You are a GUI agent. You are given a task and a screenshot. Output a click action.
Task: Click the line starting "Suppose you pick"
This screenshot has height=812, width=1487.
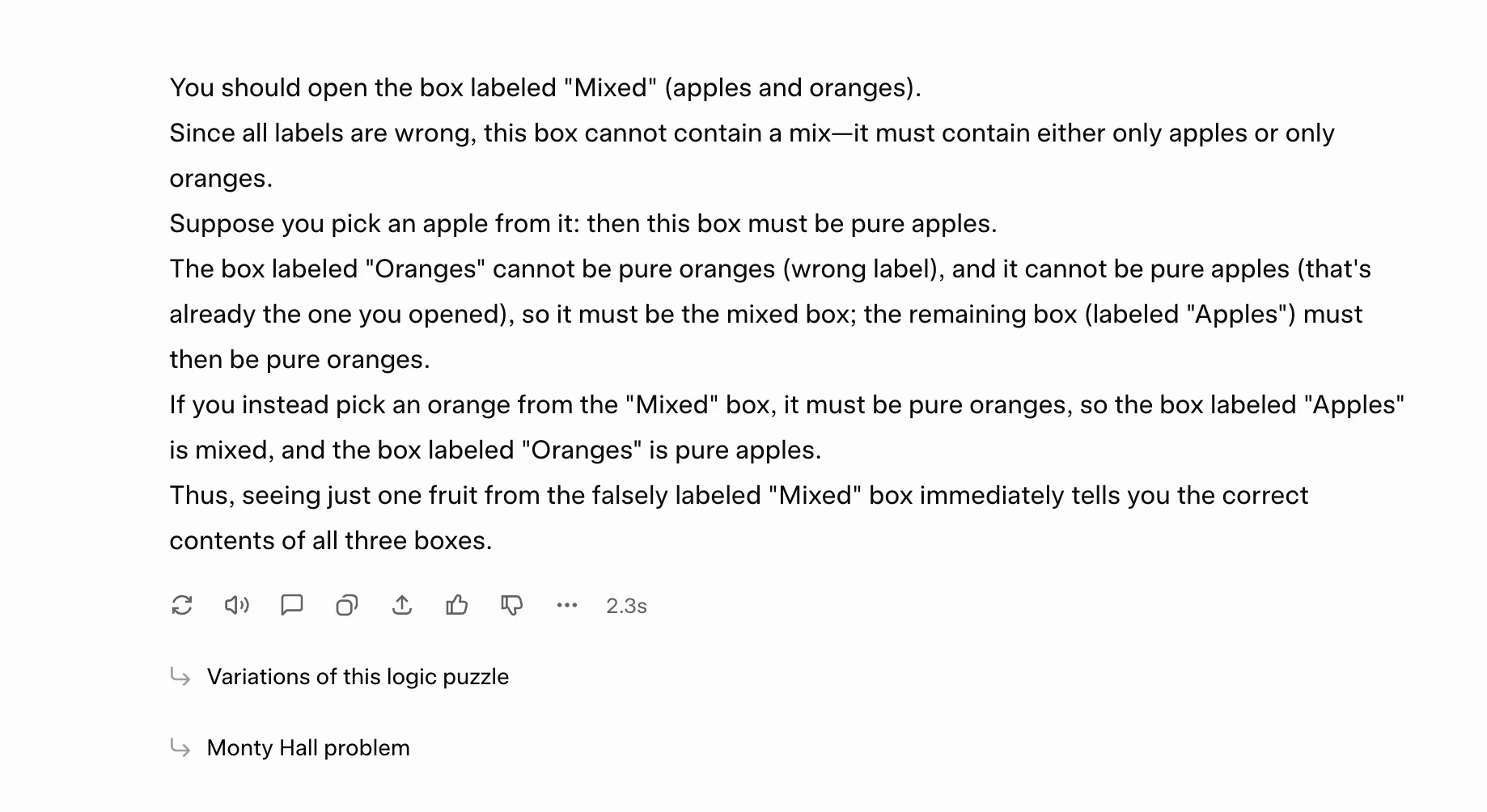point(583,223)
